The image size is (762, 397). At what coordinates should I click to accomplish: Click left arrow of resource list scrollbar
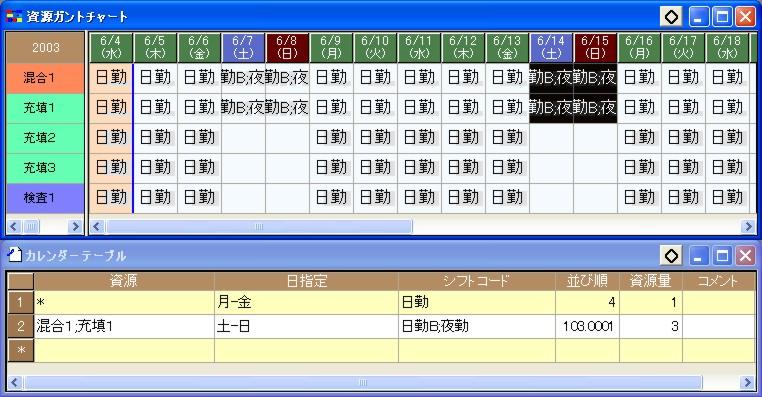13,226
